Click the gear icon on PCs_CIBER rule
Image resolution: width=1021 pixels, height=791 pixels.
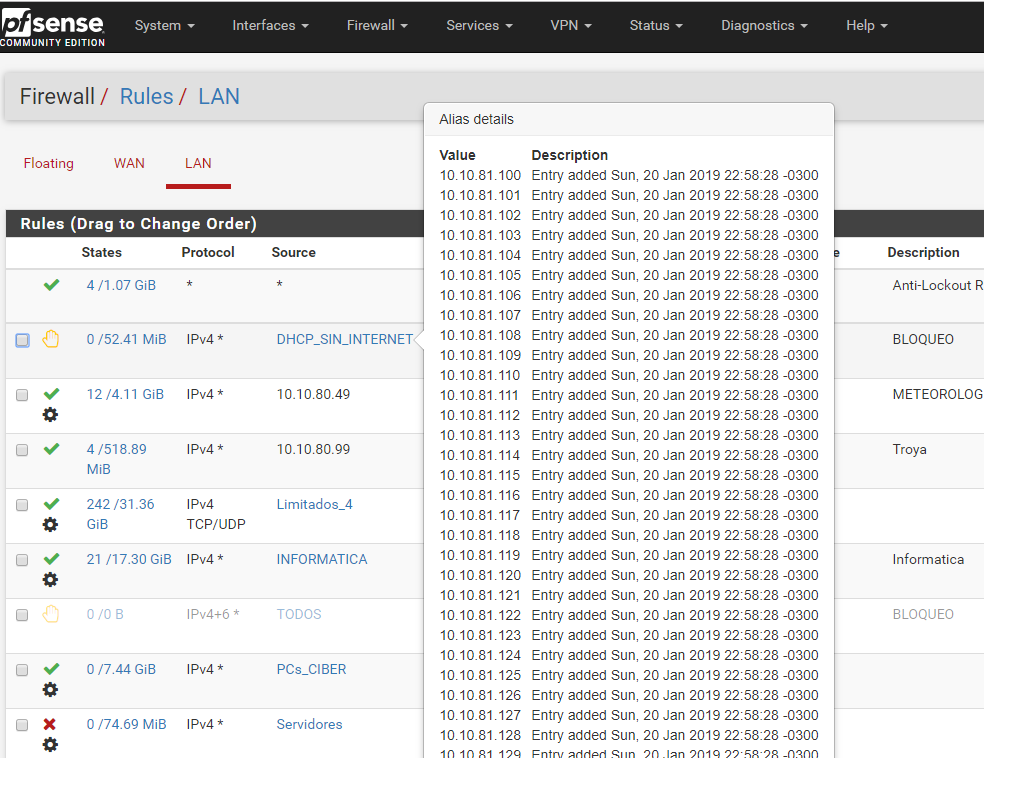pos(50,690)
